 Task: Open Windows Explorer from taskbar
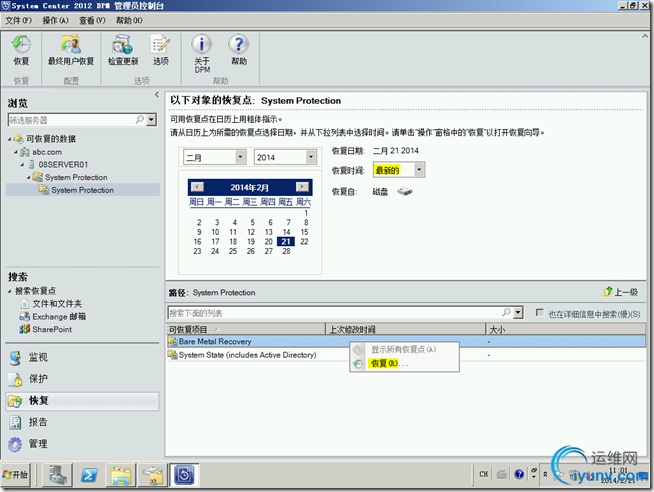click(121, 474)
